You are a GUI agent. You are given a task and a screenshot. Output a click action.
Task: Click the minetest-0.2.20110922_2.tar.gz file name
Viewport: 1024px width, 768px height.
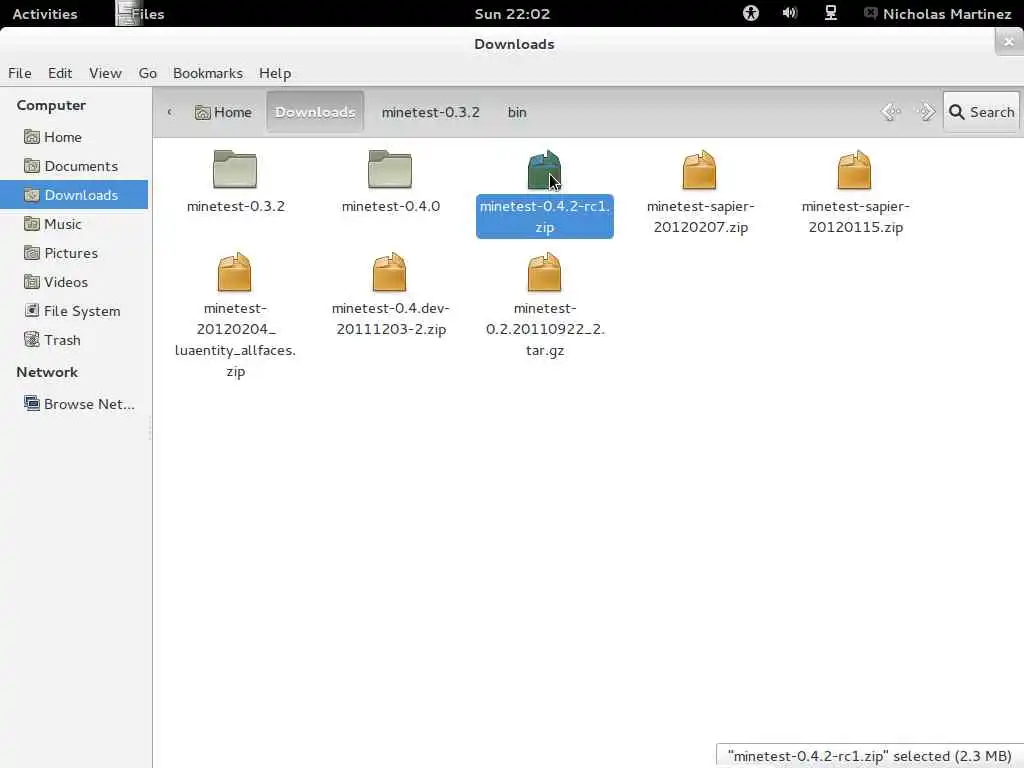tap(545, 329)
